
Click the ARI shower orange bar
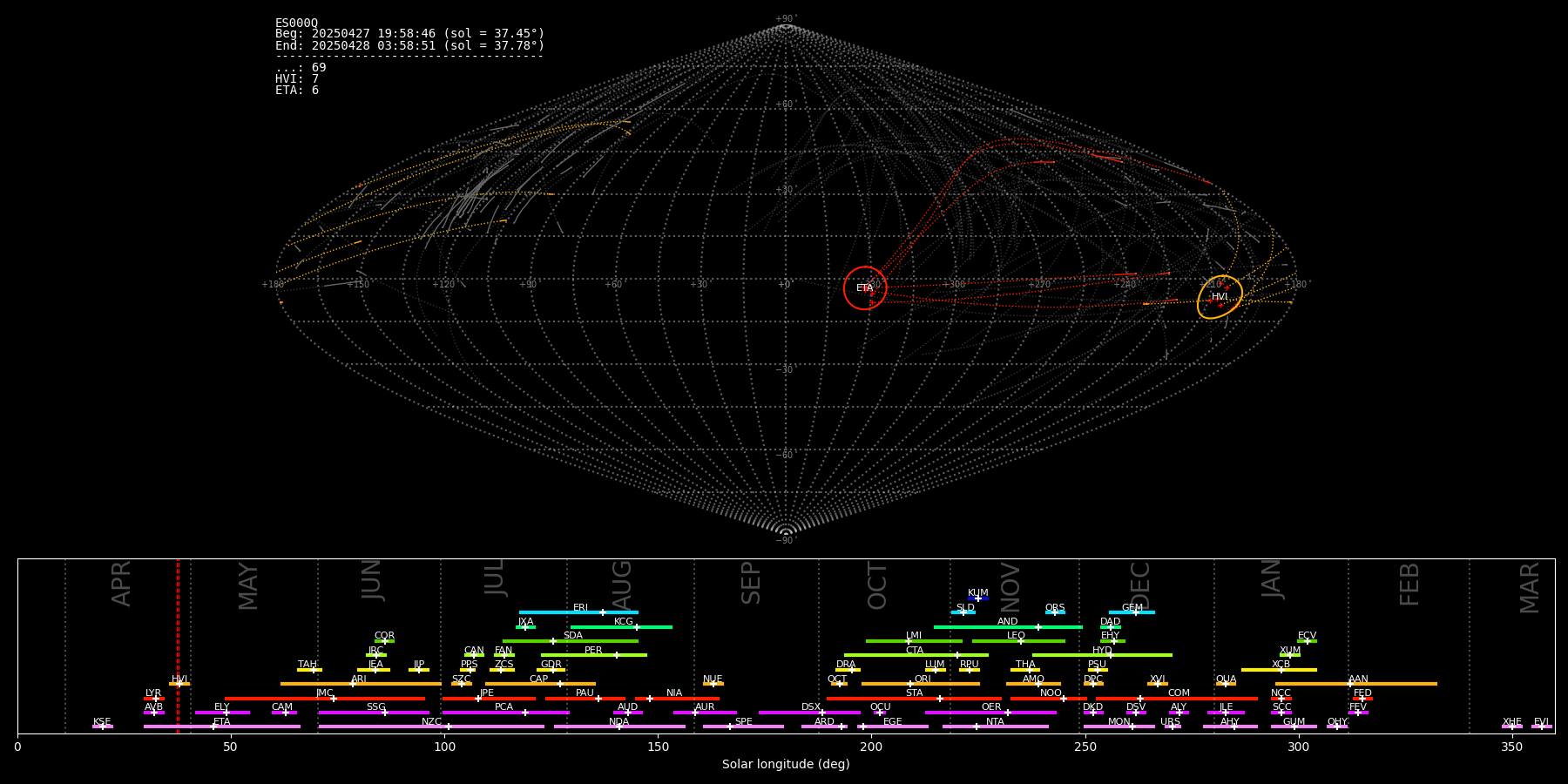pyautogui.click(x=361, y=684)
